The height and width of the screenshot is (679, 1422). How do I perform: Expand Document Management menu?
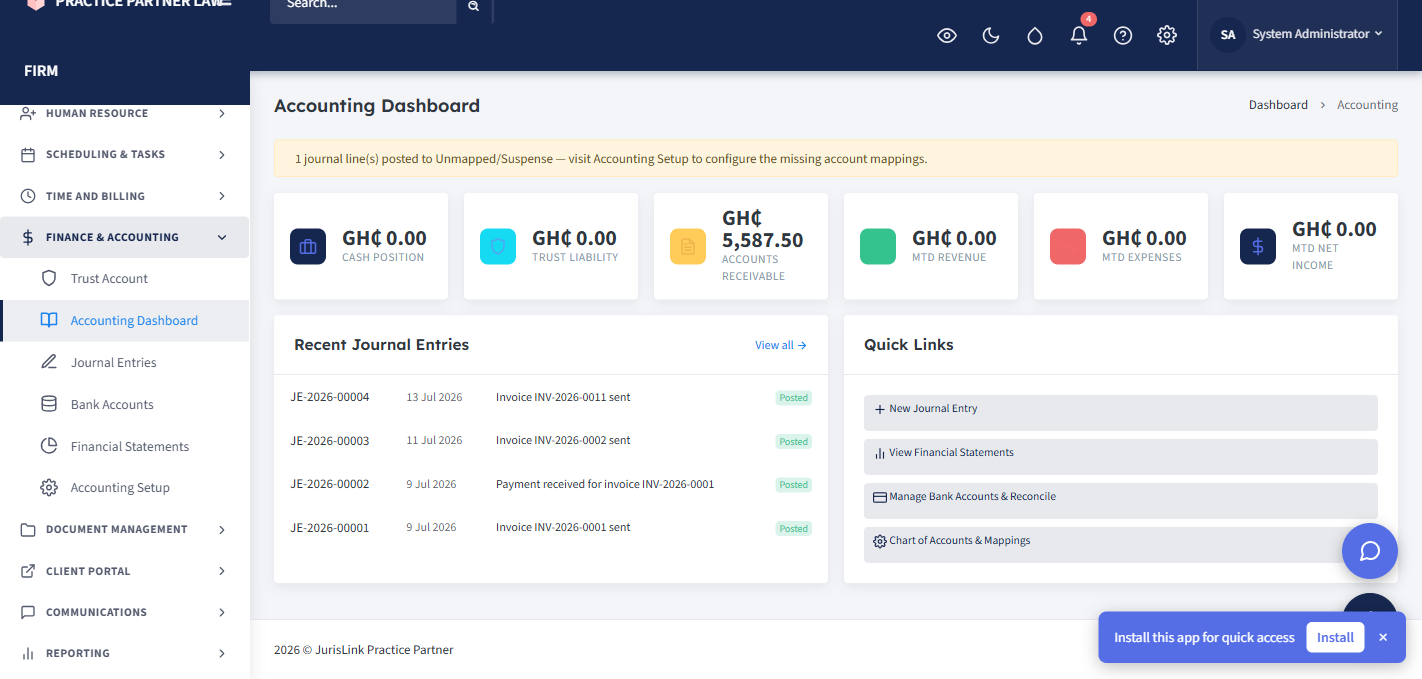124,529
